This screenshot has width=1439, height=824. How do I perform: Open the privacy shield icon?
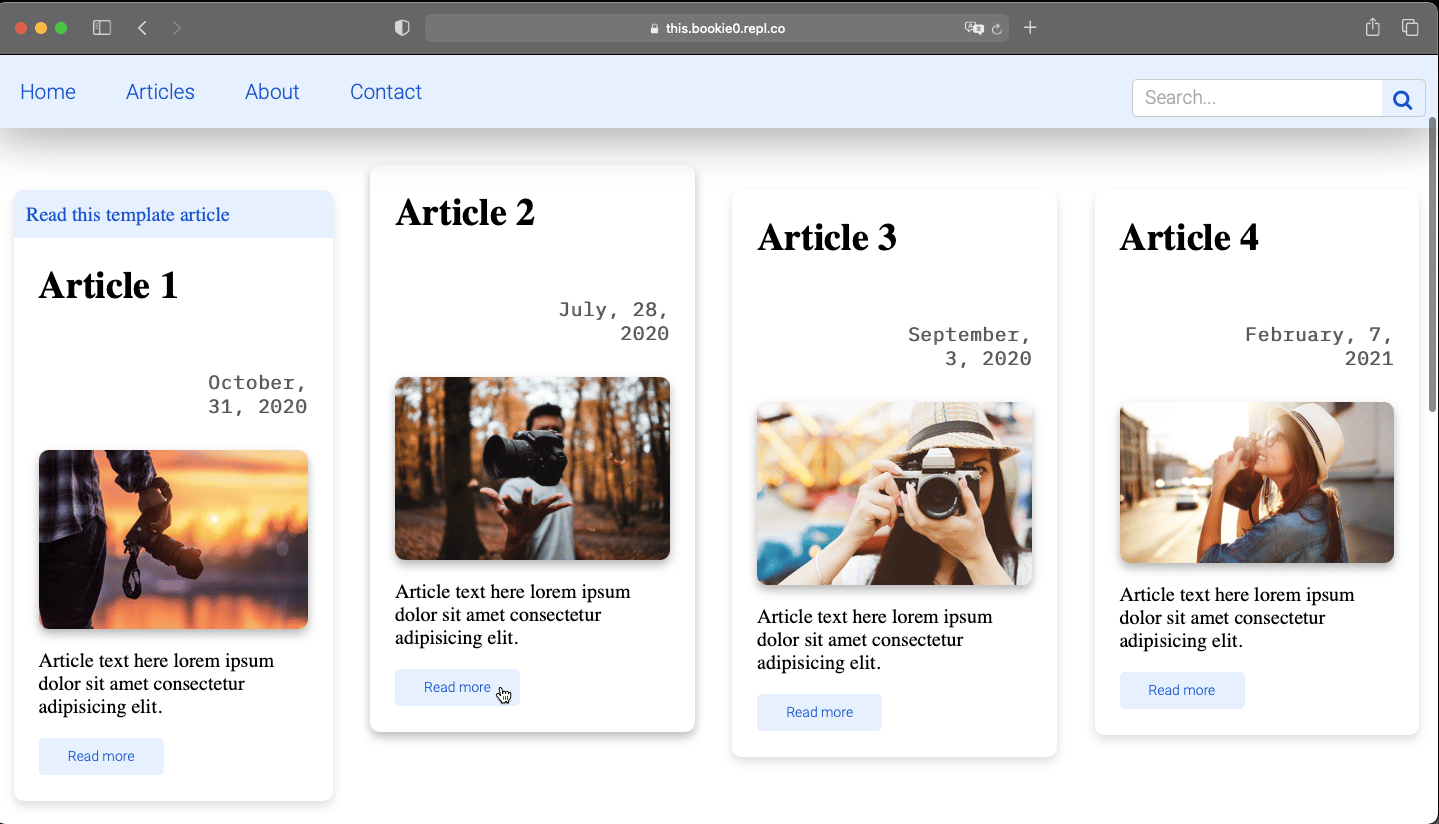pos(402,28)
